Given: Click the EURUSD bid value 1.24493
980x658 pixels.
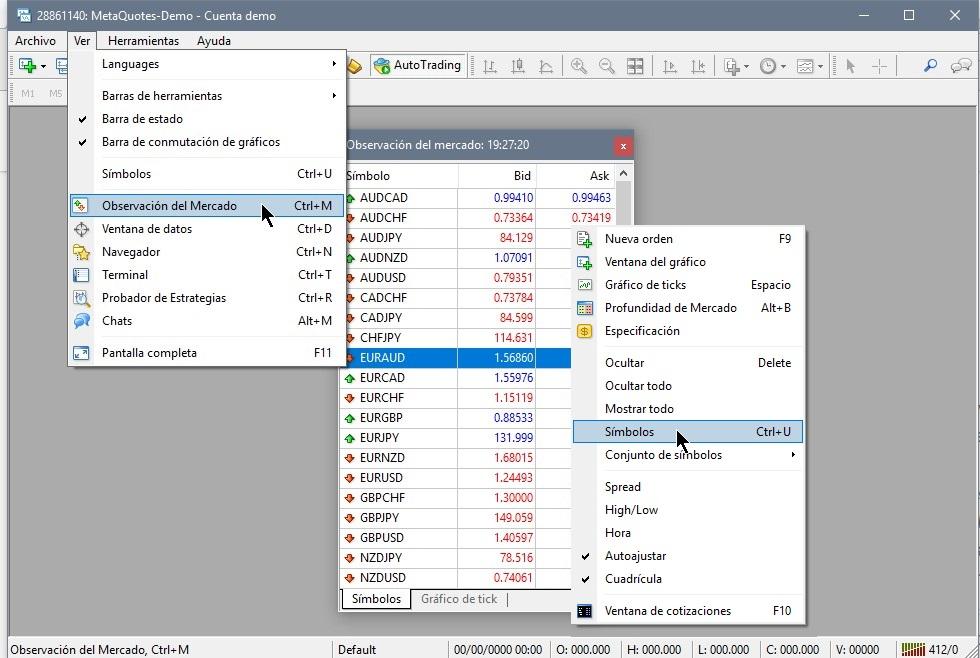Looking at the screenshot, I should coord(513,477).
